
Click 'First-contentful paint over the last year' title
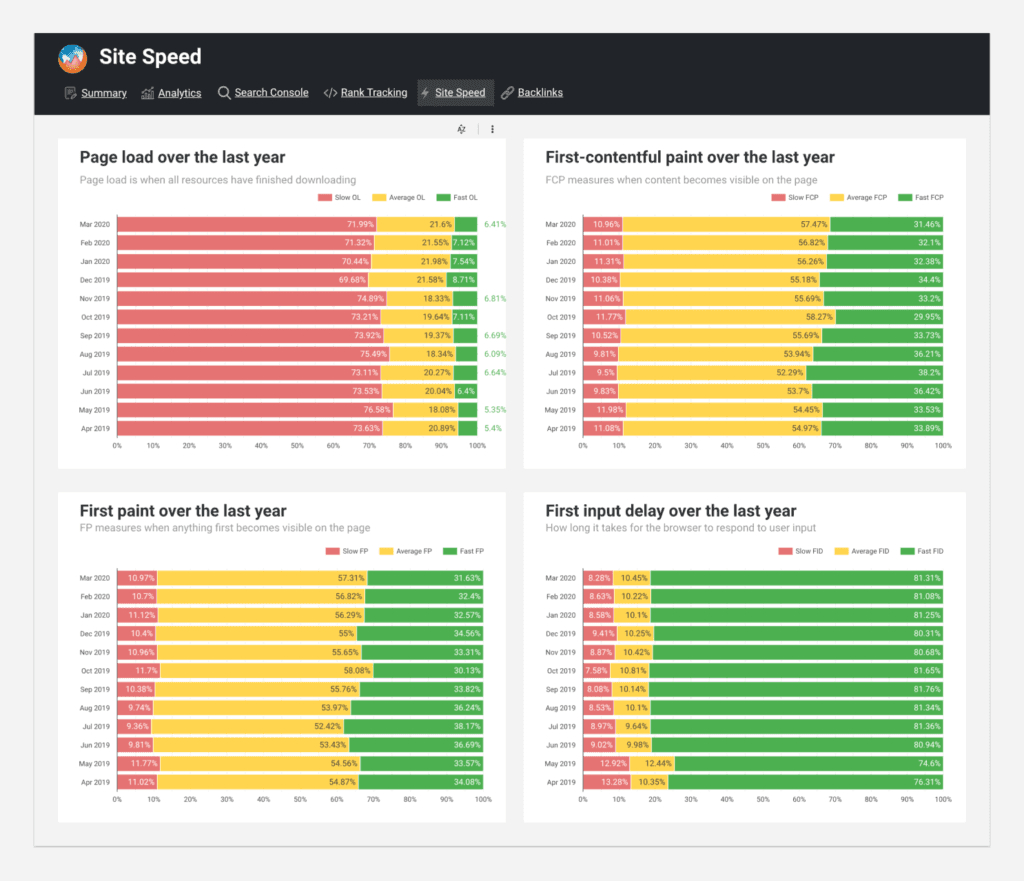point(690,157)
